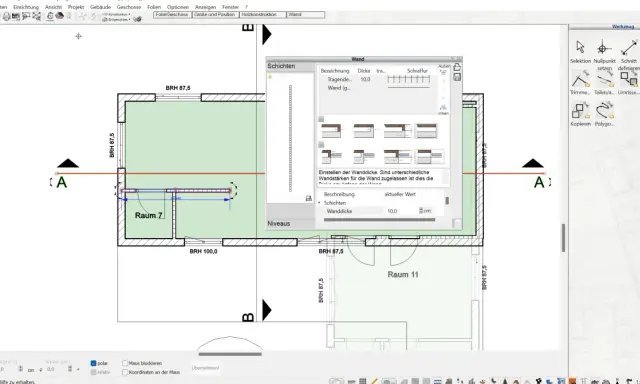Screen dimensions: 640x384
Task: Open the Ansicht menu
Action: (x=53, y=7)
